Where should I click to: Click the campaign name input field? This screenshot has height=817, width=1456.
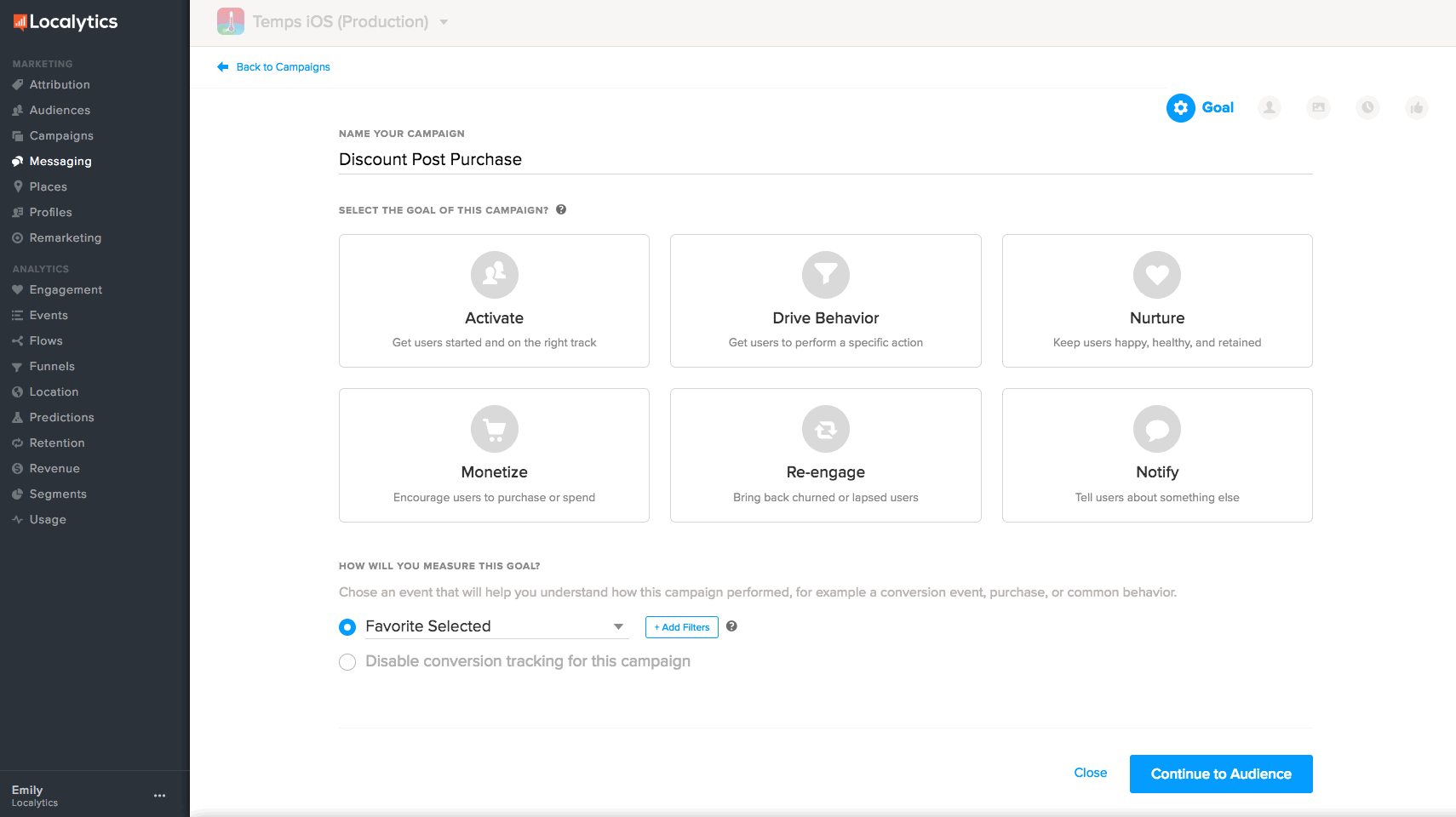(824, 159)
